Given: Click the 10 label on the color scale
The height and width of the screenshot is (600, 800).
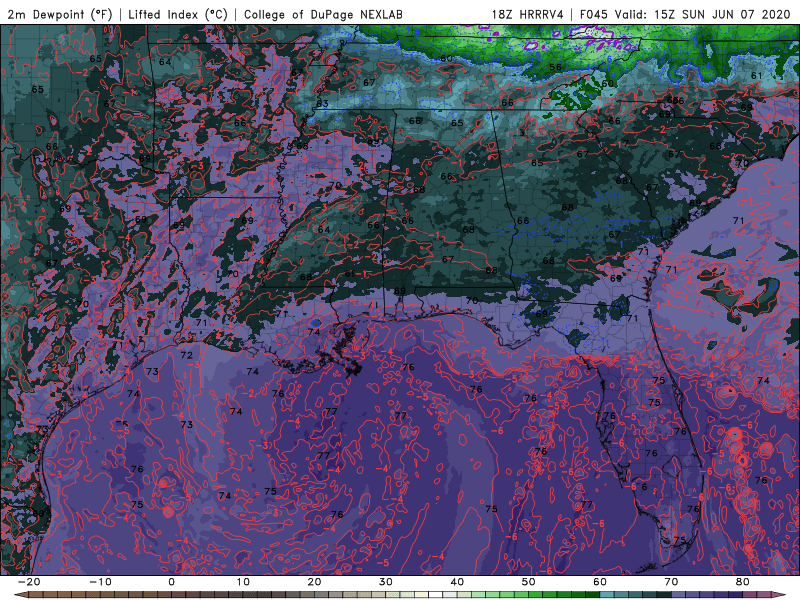Looking at the screenshot, I should [243, 582].
